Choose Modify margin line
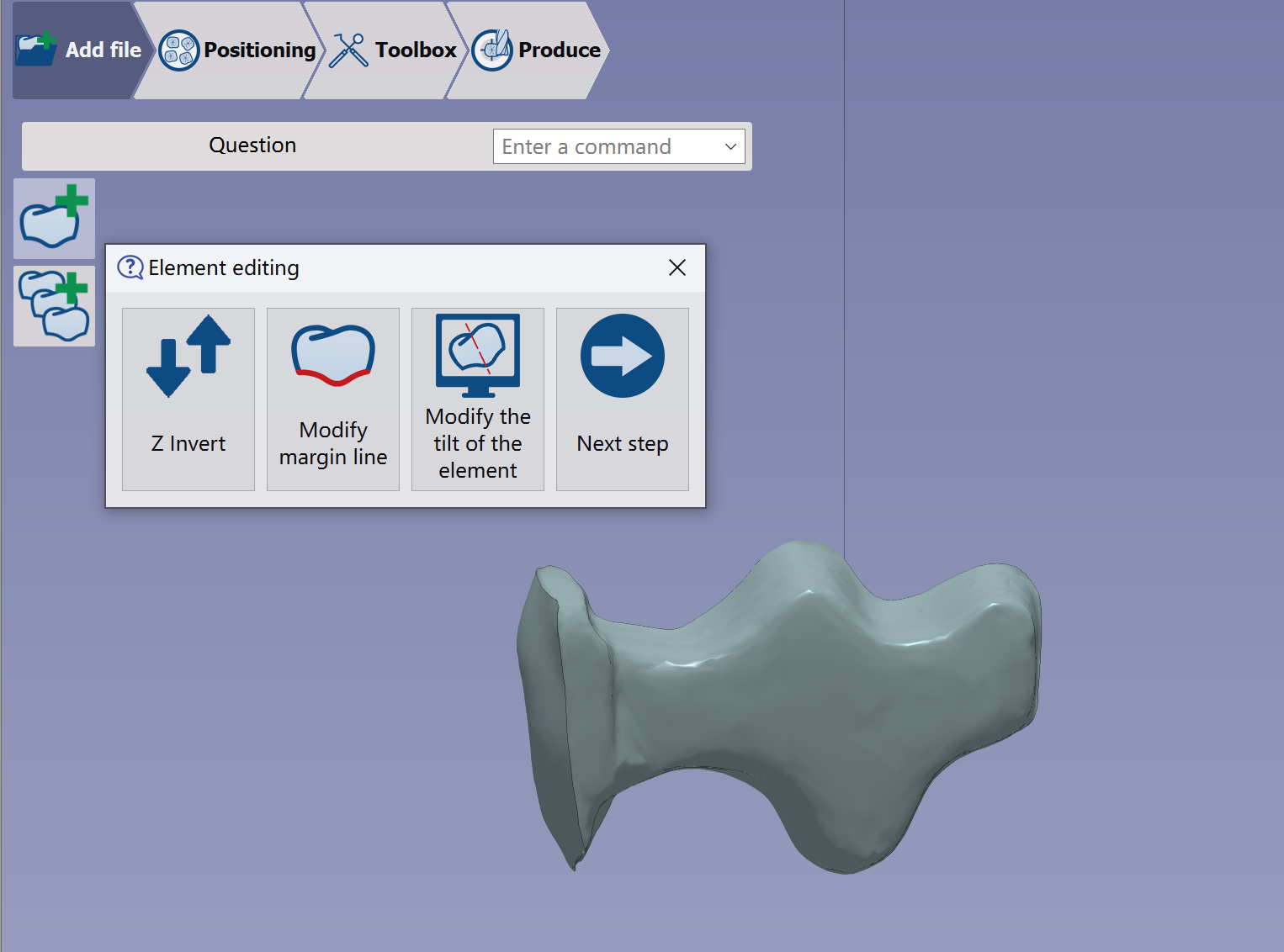The height and width of the screenshot is (952, 1284). [x=333, y=399]
